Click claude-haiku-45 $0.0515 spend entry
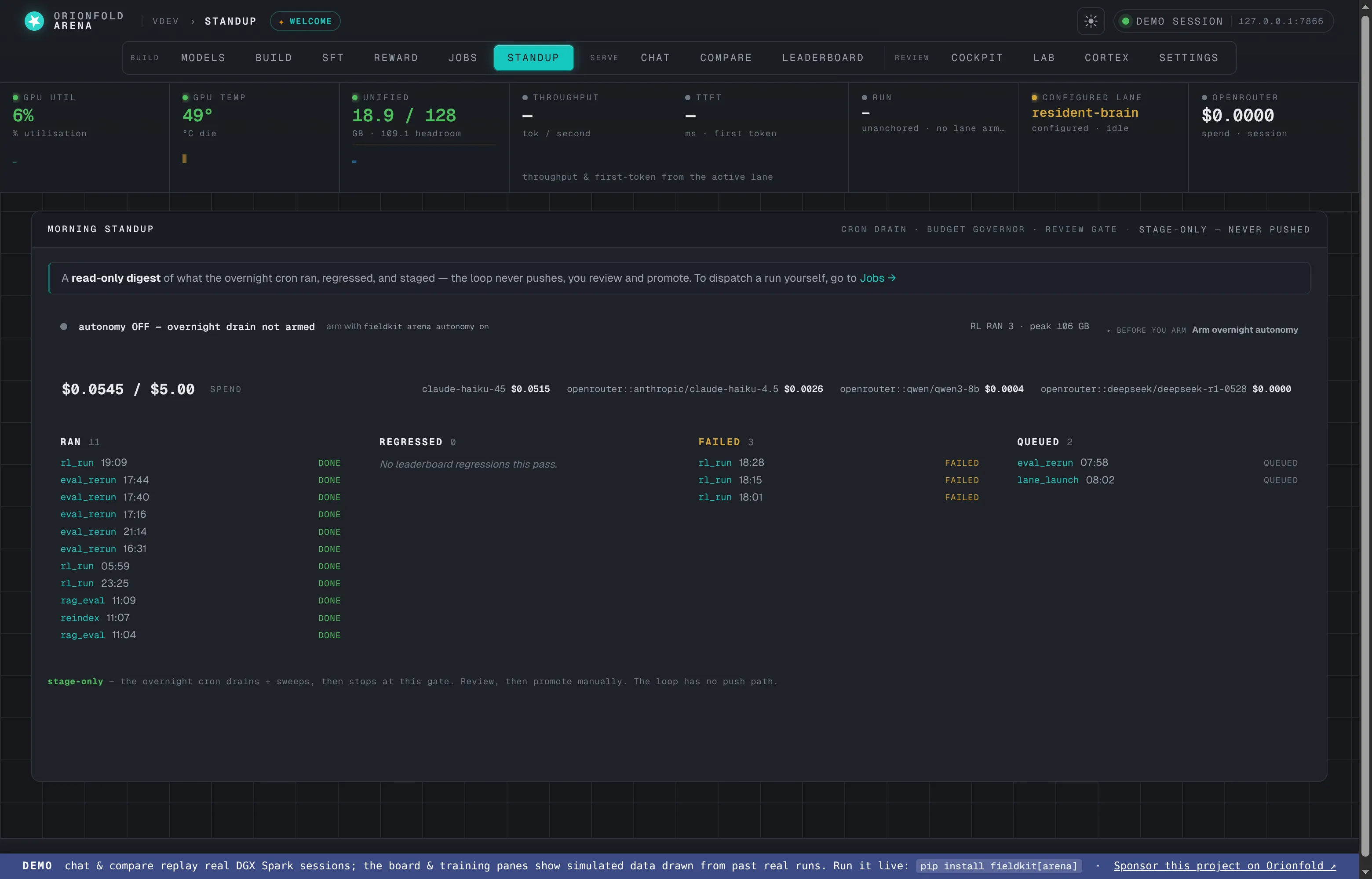 [486, 389]
